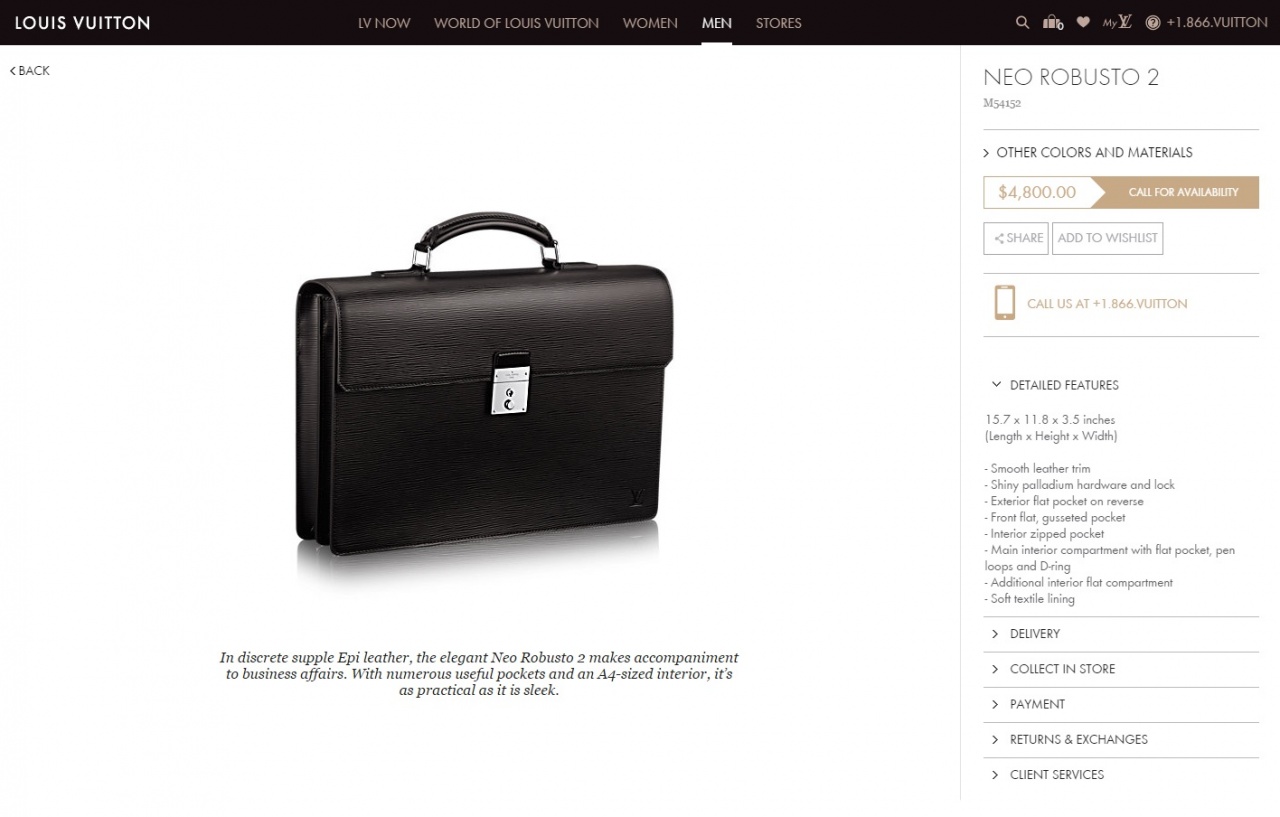Click the Call for Availability button

[1176, 192]
